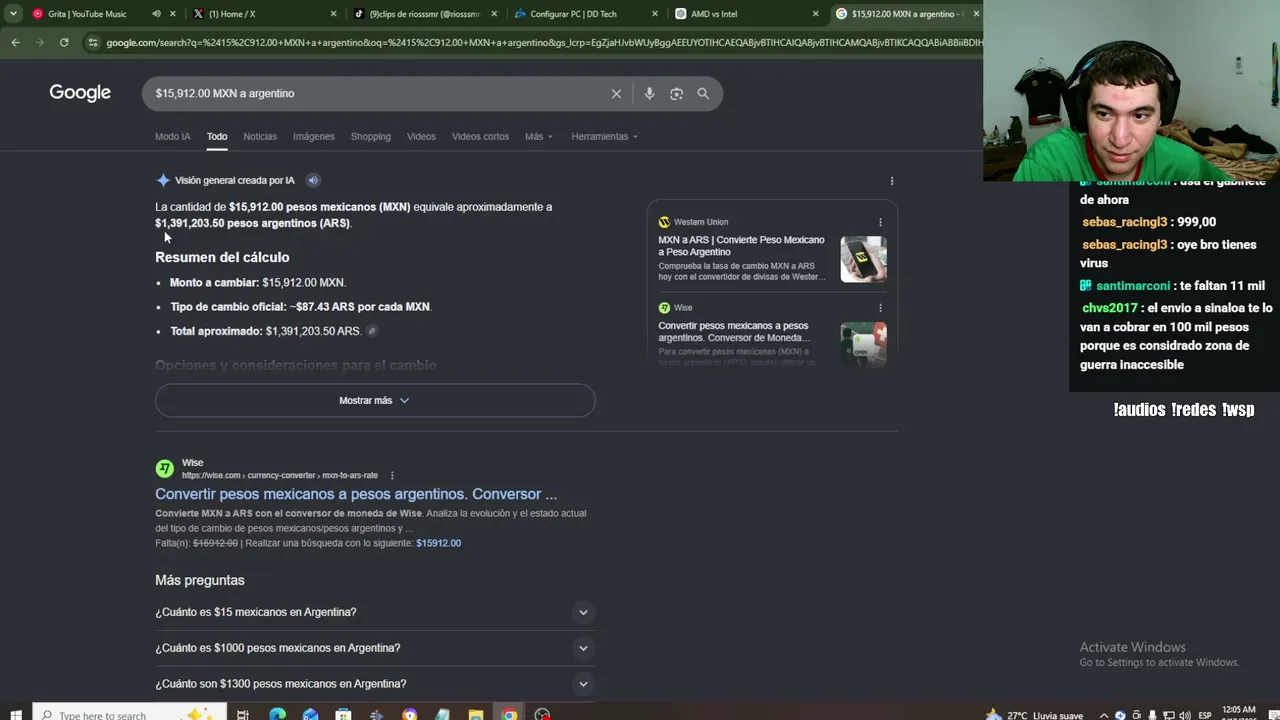
Task: Open File Explorer from the taskbar
Action: point(476,714)
